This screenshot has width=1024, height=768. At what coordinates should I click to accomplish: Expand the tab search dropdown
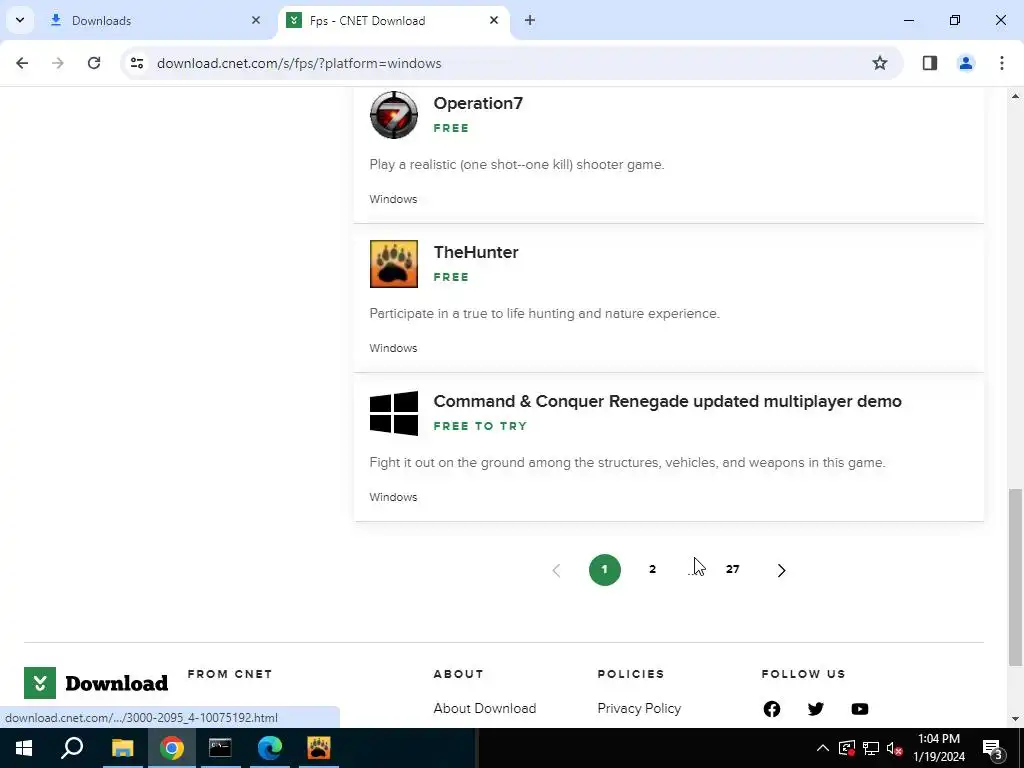[20, 20]
